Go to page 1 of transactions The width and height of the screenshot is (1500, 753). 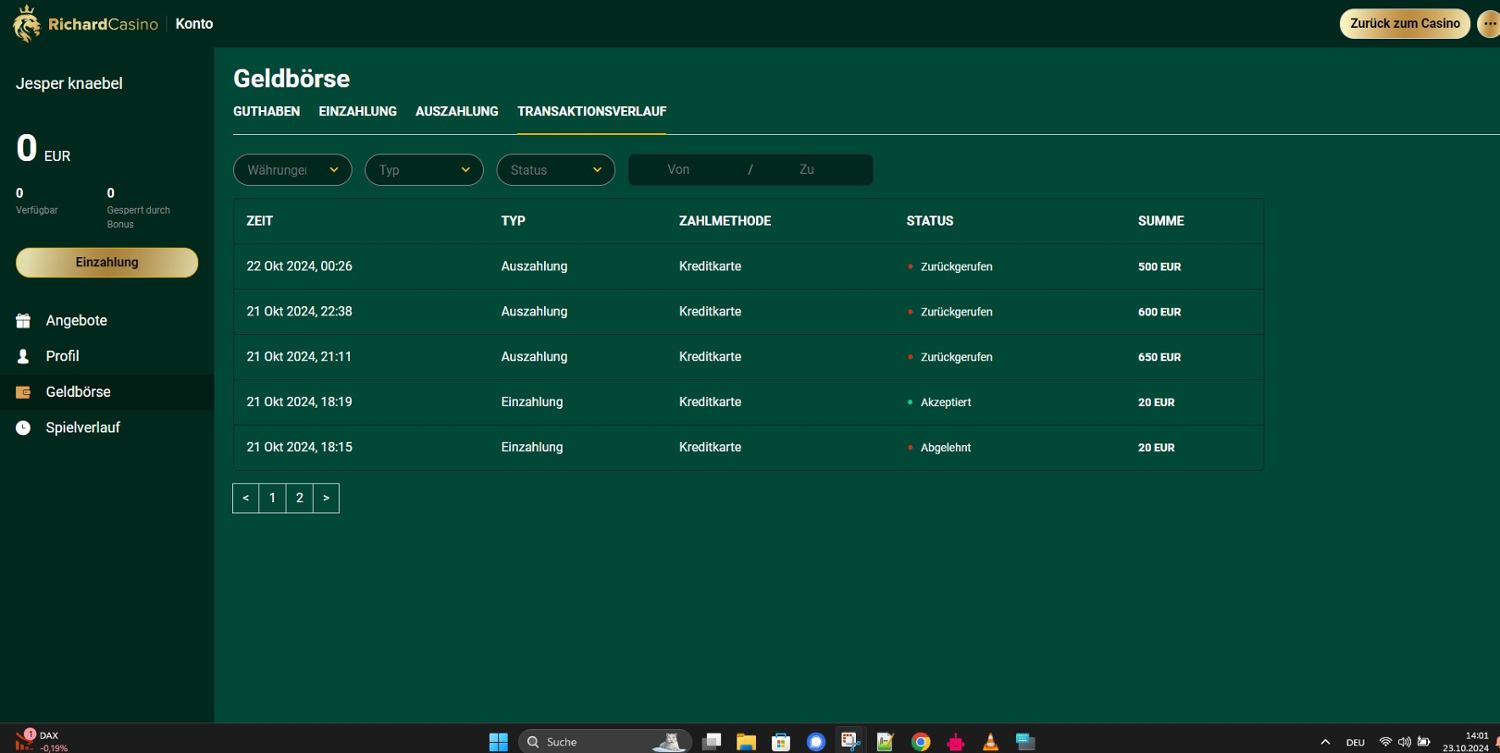click(272, 498)
